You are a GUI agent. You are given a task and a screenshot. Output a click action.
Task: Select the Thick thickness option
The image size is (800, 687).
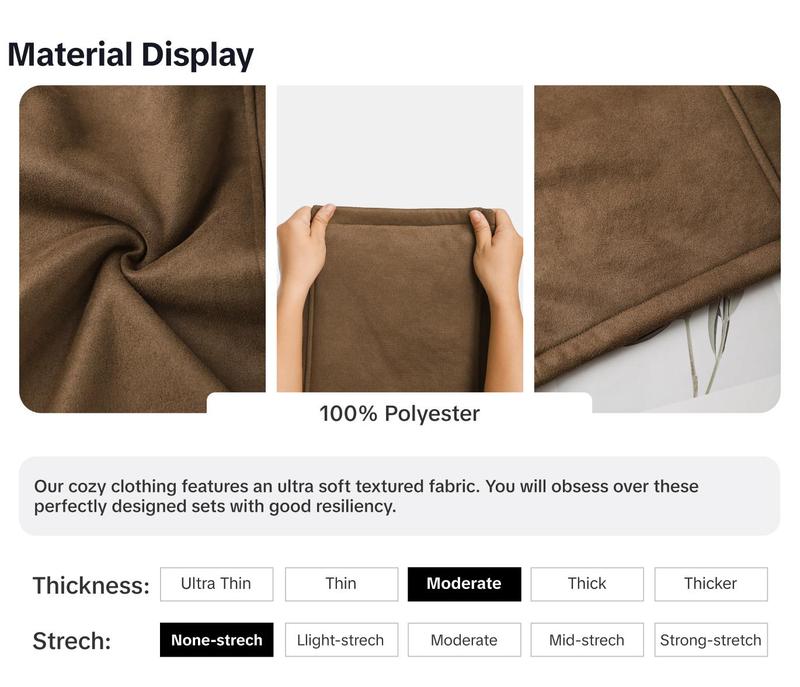coord(587,584)
